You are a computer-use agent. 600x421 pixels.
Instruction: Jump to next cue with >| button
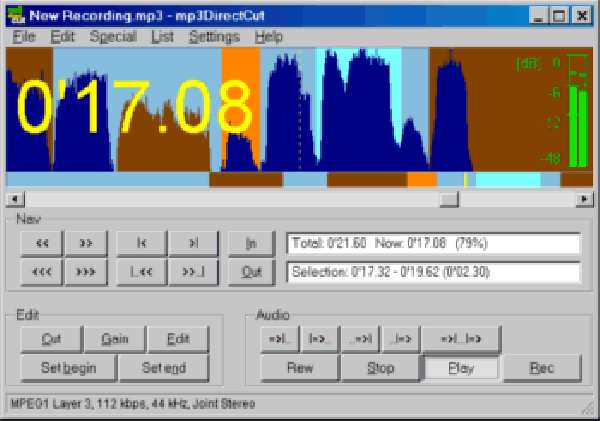(x=193, y=243)
